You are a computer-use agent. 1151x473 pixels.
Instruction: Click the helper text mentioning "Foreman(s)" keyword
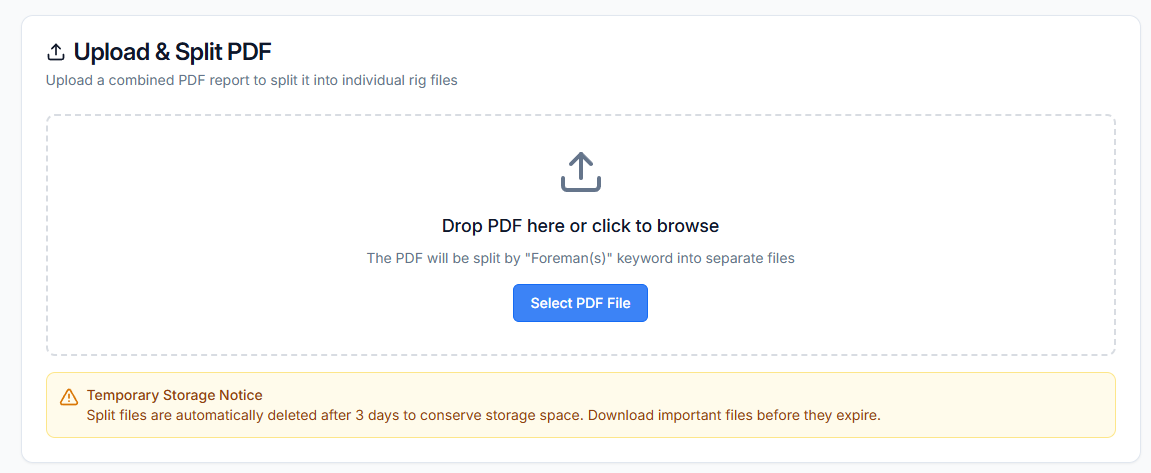pyautogui.click(x=580, y=258)
